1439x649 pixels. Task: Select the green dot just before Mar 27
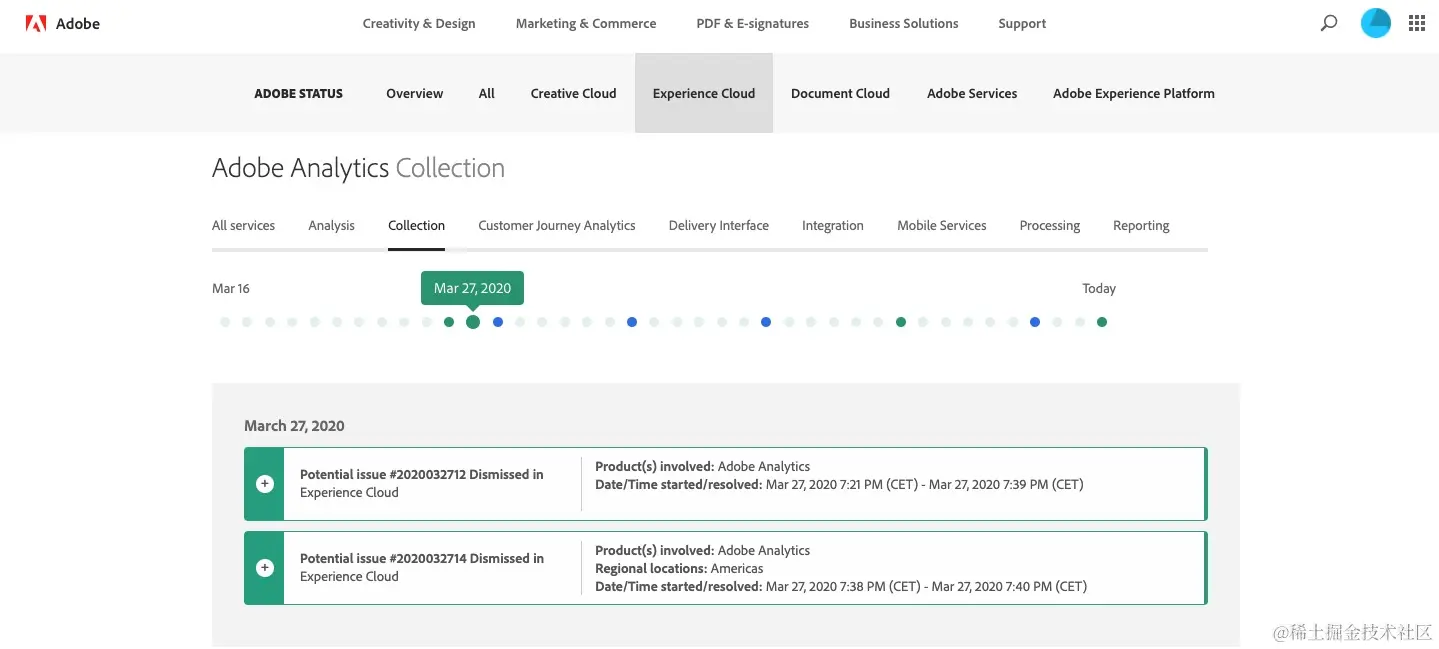click(449, 322)
